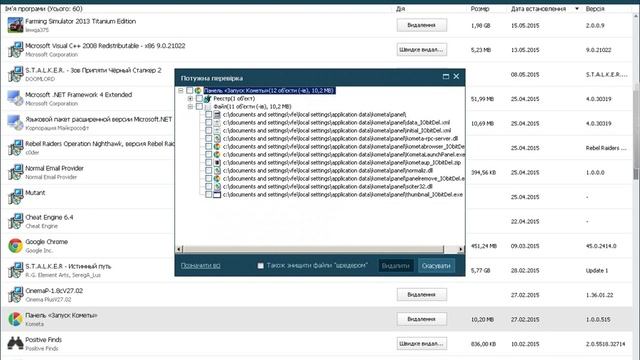
Task: Click the KometaLaunchPanel.exe file icon
Action: 217,154
